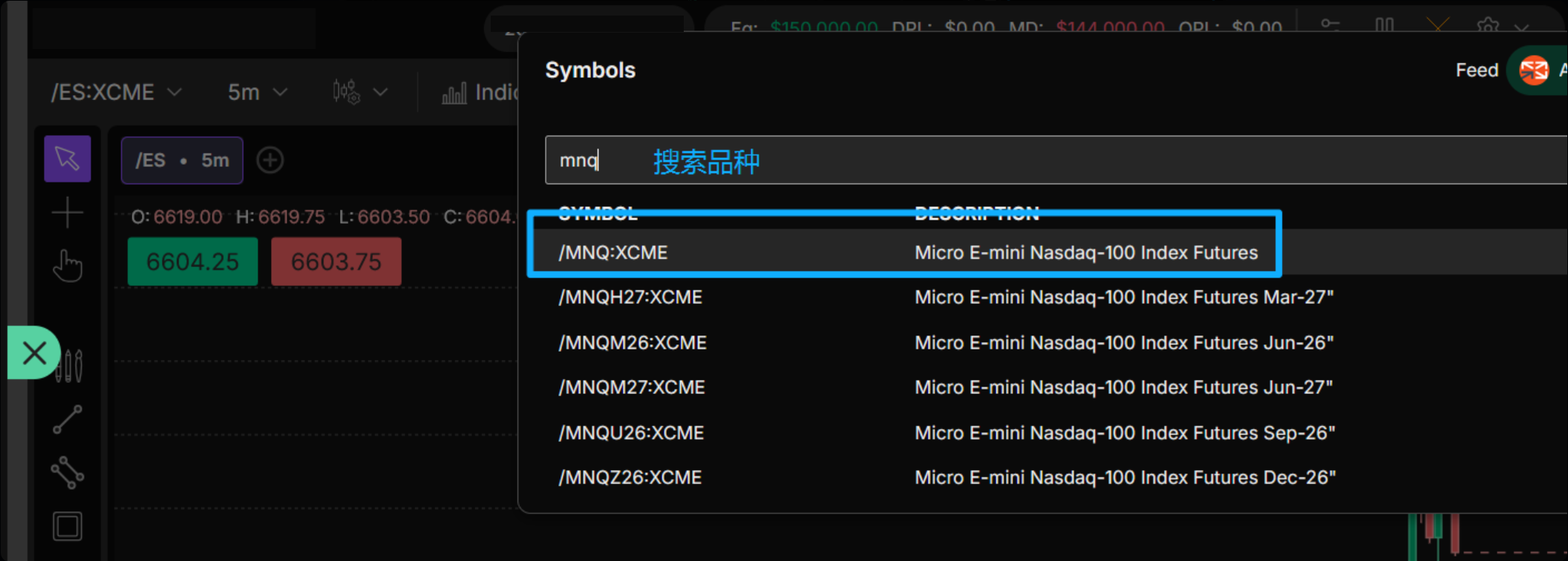Click the orange data feed icon
The height and width of the screenshot is (561, 1568).
click(1533, 70)
